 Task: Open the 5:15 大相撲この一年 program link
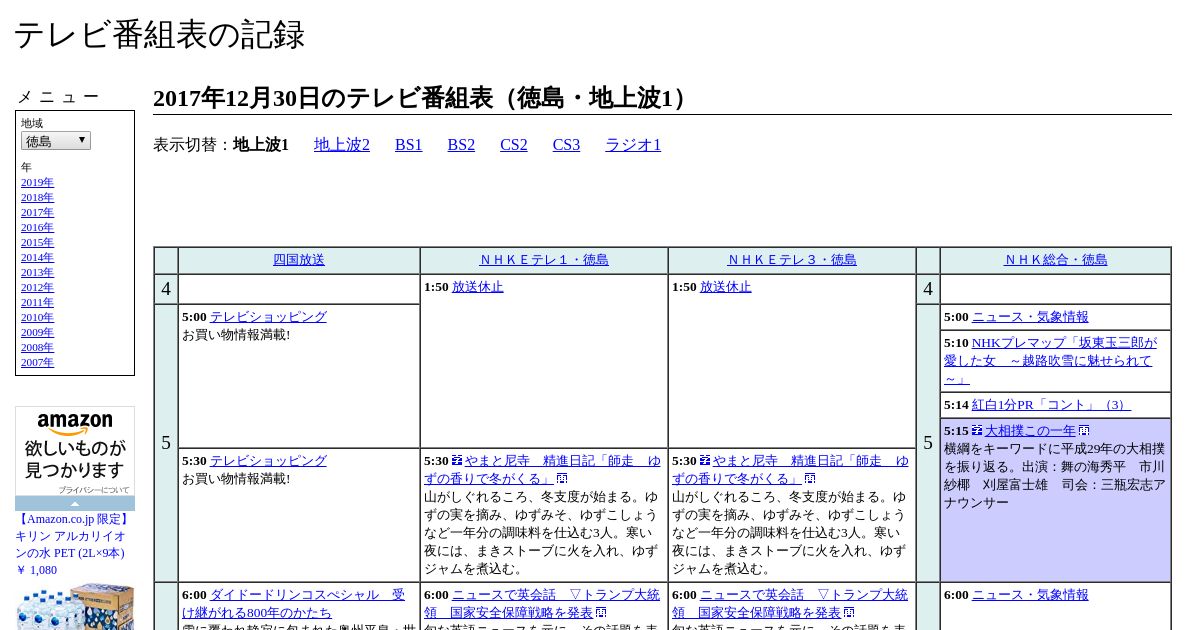(x=1030, y=431)
